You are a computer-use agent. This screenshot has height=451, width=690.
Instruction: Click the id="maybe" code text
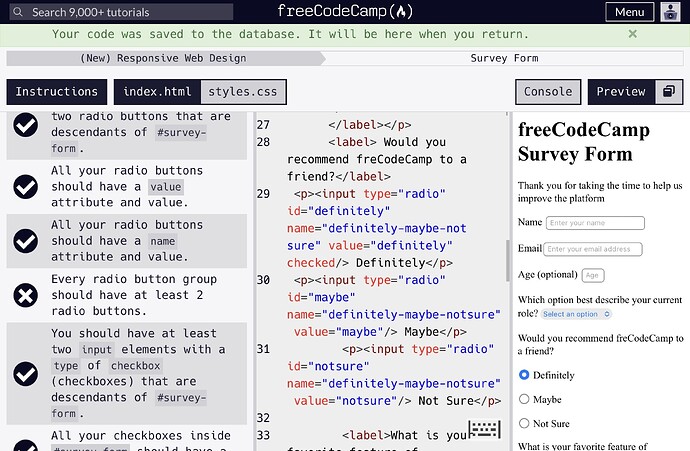tap(321, 297)
